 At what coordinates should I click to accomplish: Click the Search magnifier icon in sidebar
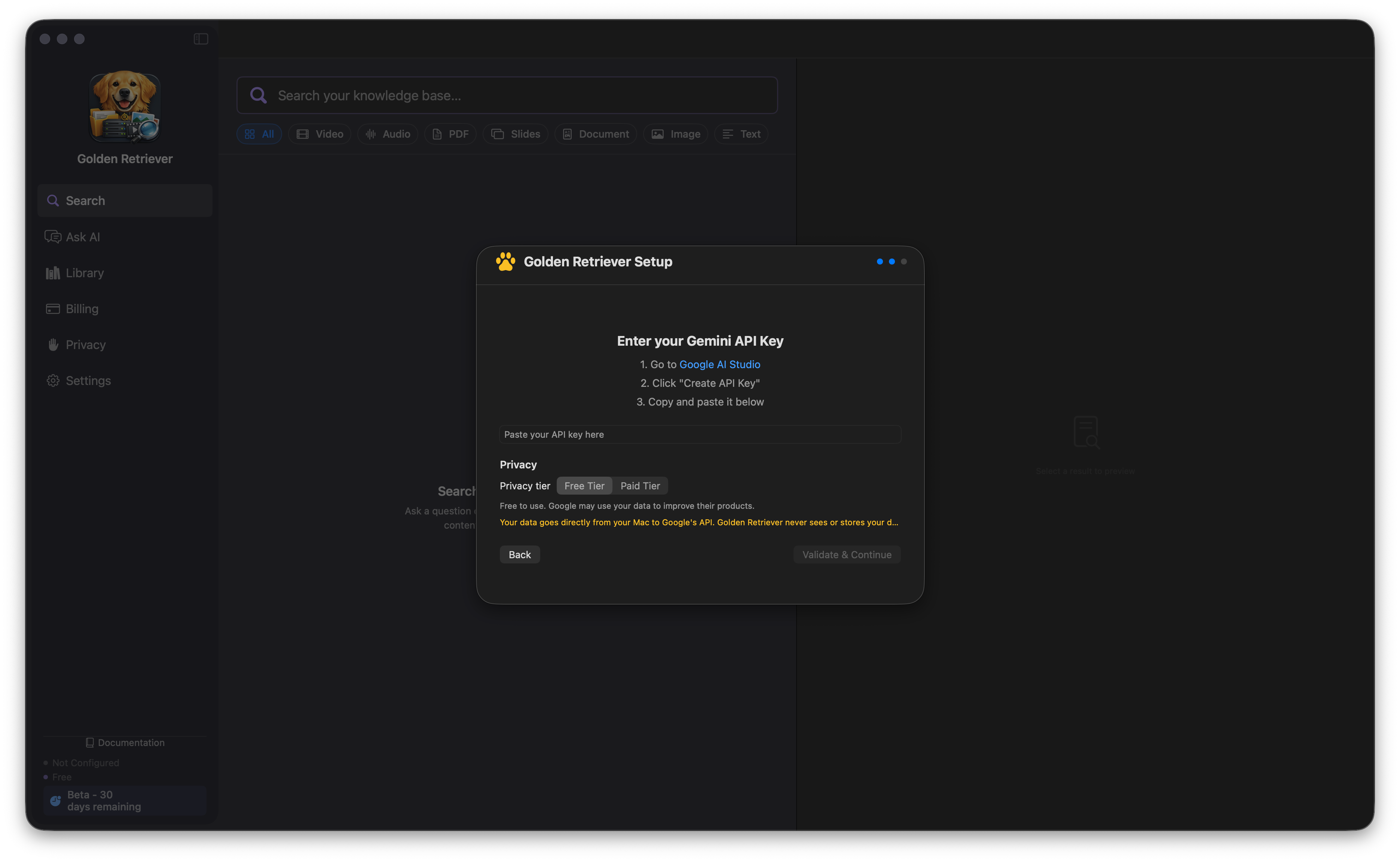click(53, 201)
